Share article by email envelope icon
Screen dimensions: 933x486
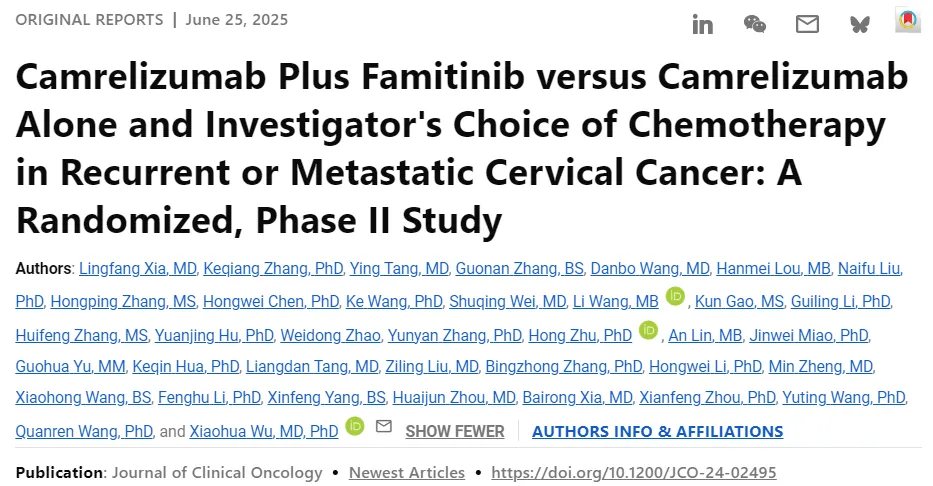(x=807, y=24)
